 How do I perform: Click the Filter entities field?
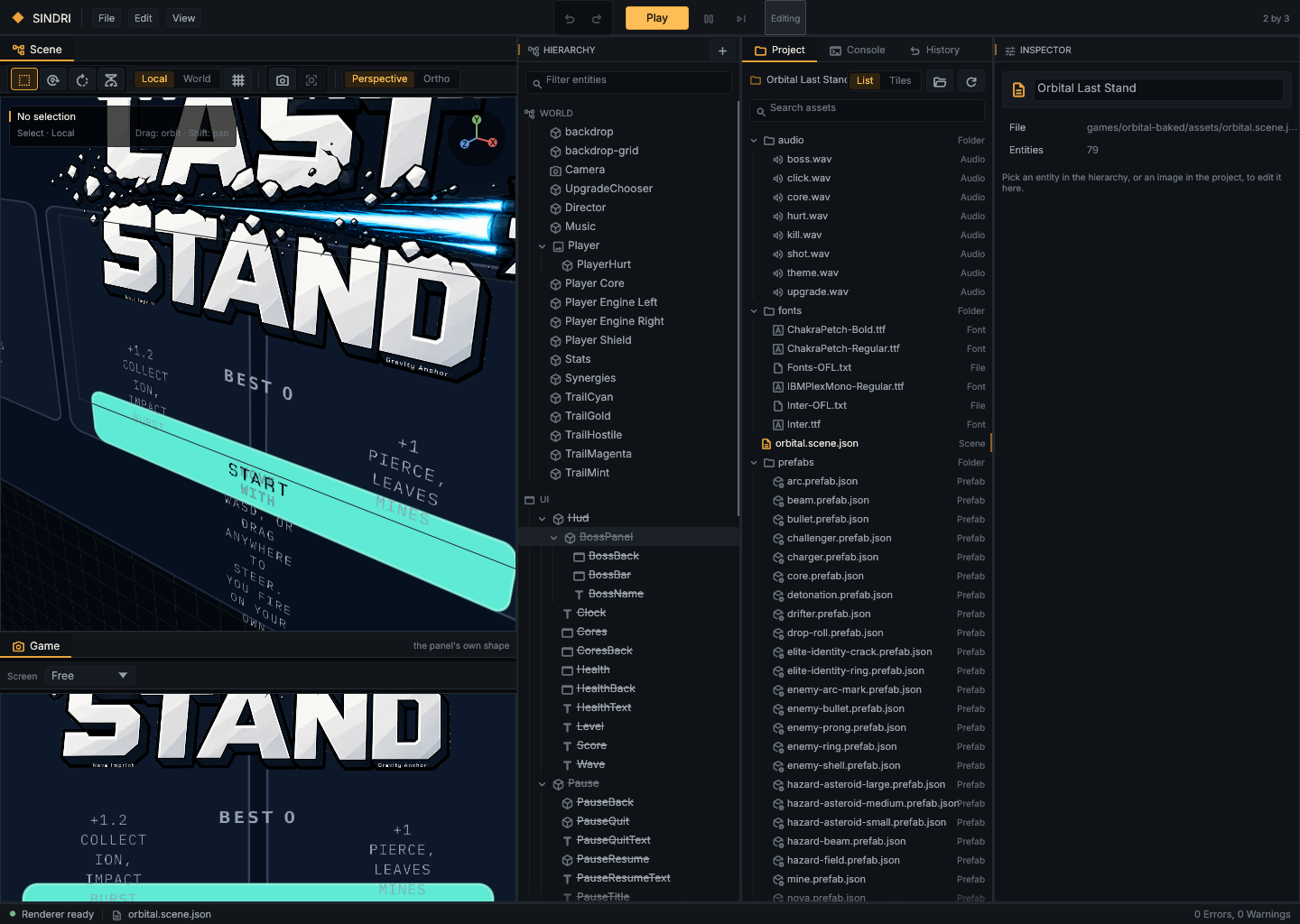628,81
